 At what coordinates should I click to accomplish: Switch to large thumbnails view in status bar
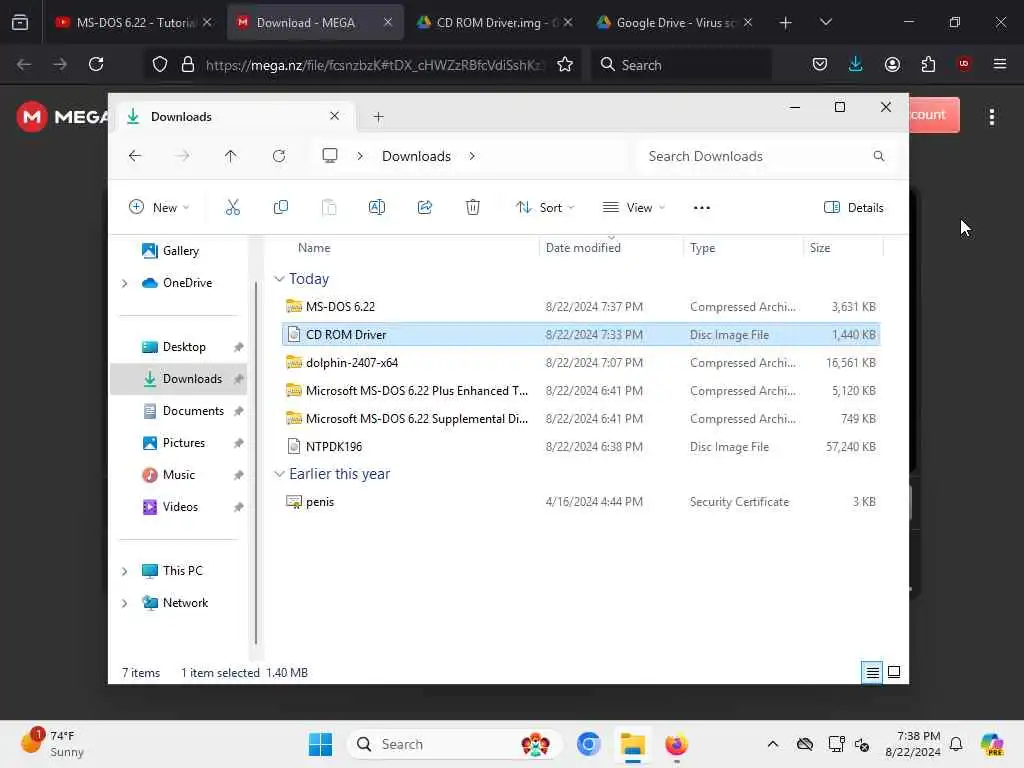point(894,672)
